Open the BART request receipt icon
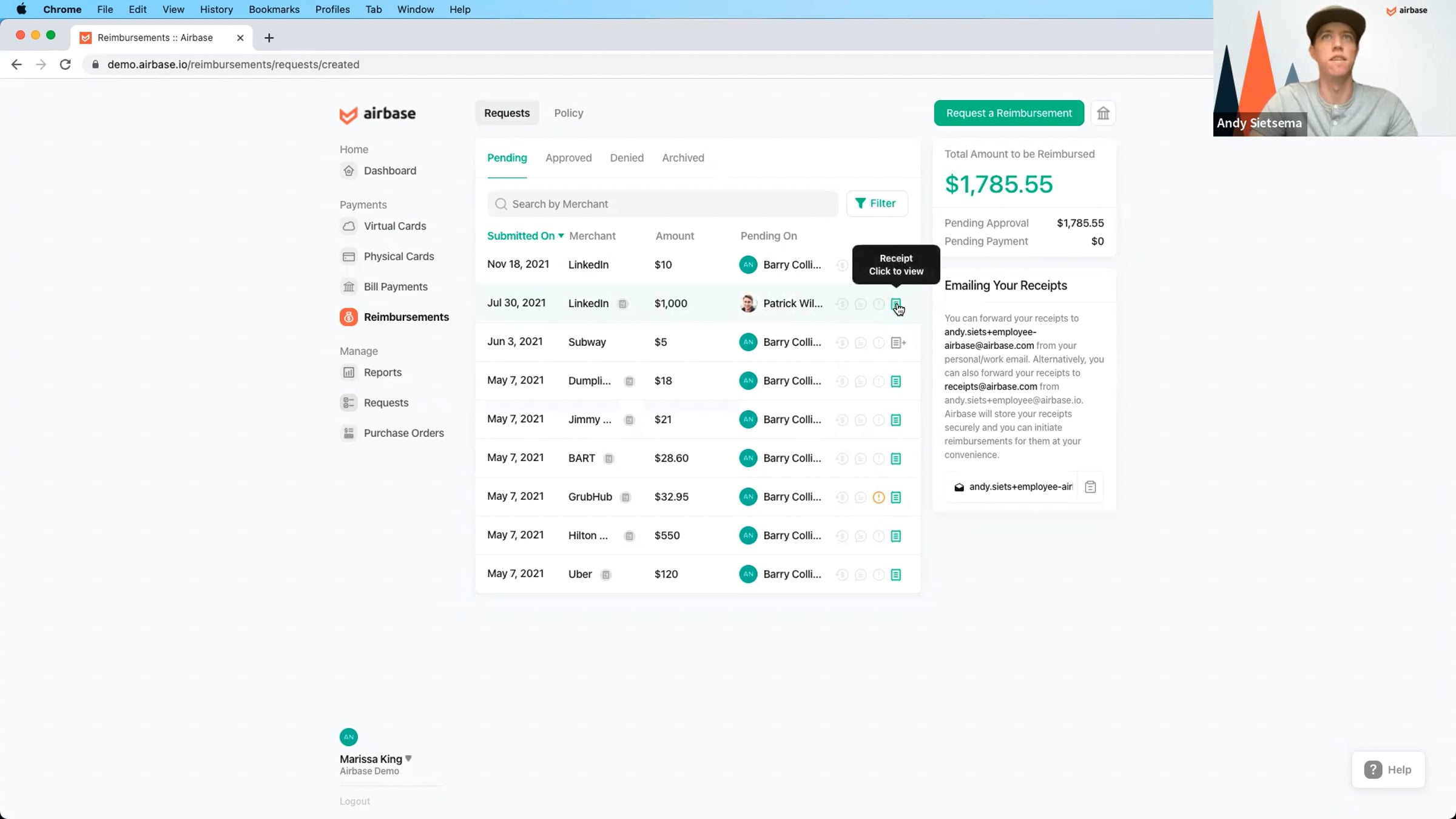This screenshot has width=1456, height=819. (x=896, y=459)
